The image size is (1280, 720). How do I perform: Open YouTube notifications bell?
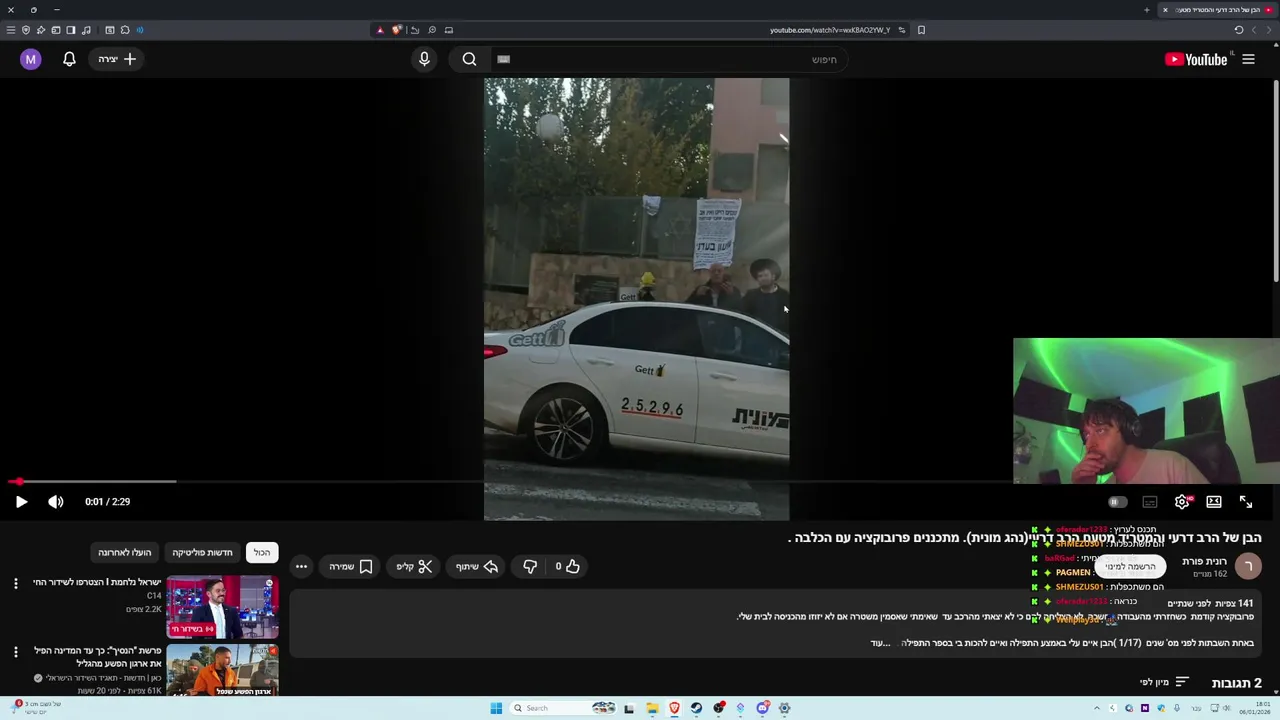point(69,59)
